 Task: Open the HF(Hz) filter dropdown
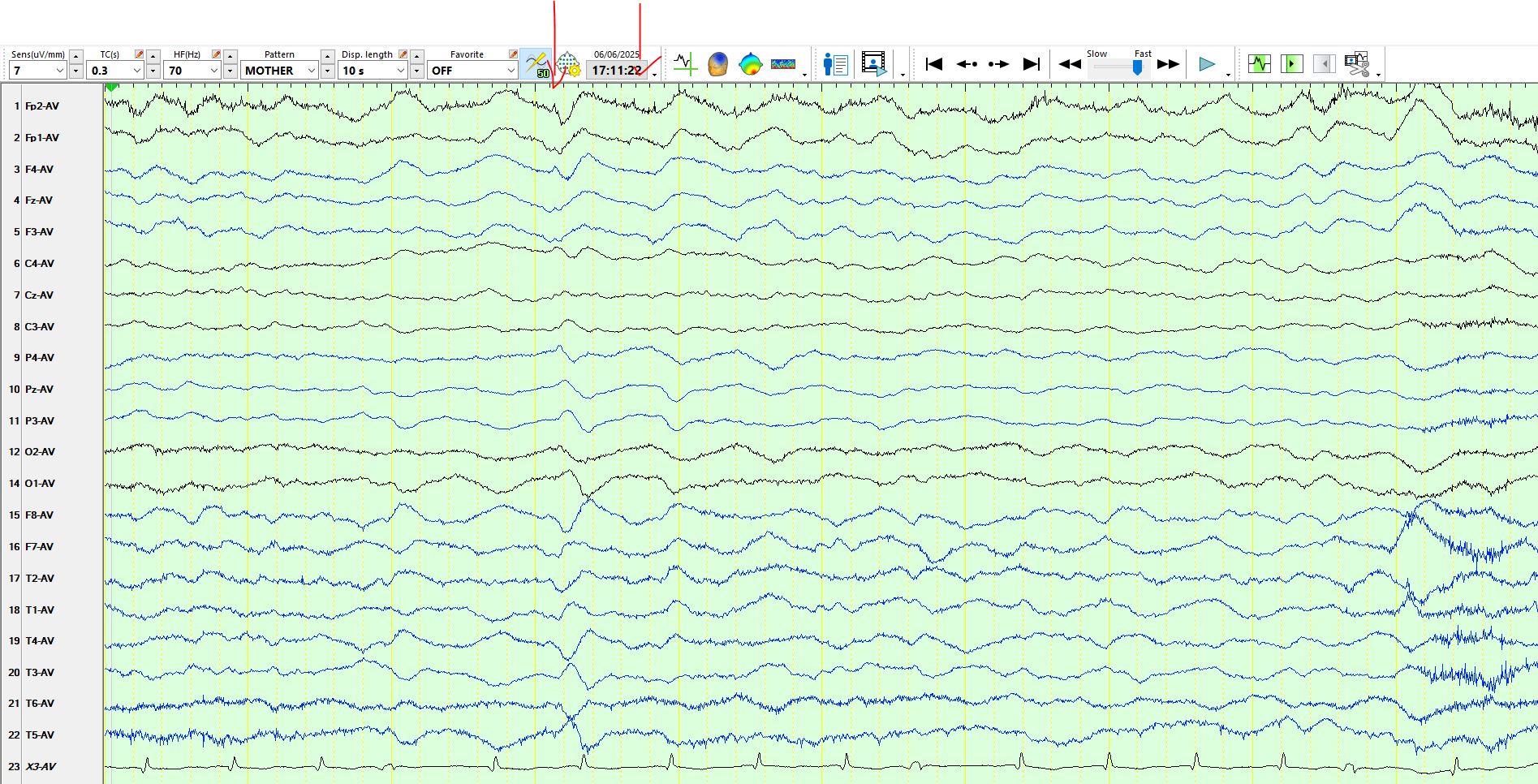pos(192,71)
